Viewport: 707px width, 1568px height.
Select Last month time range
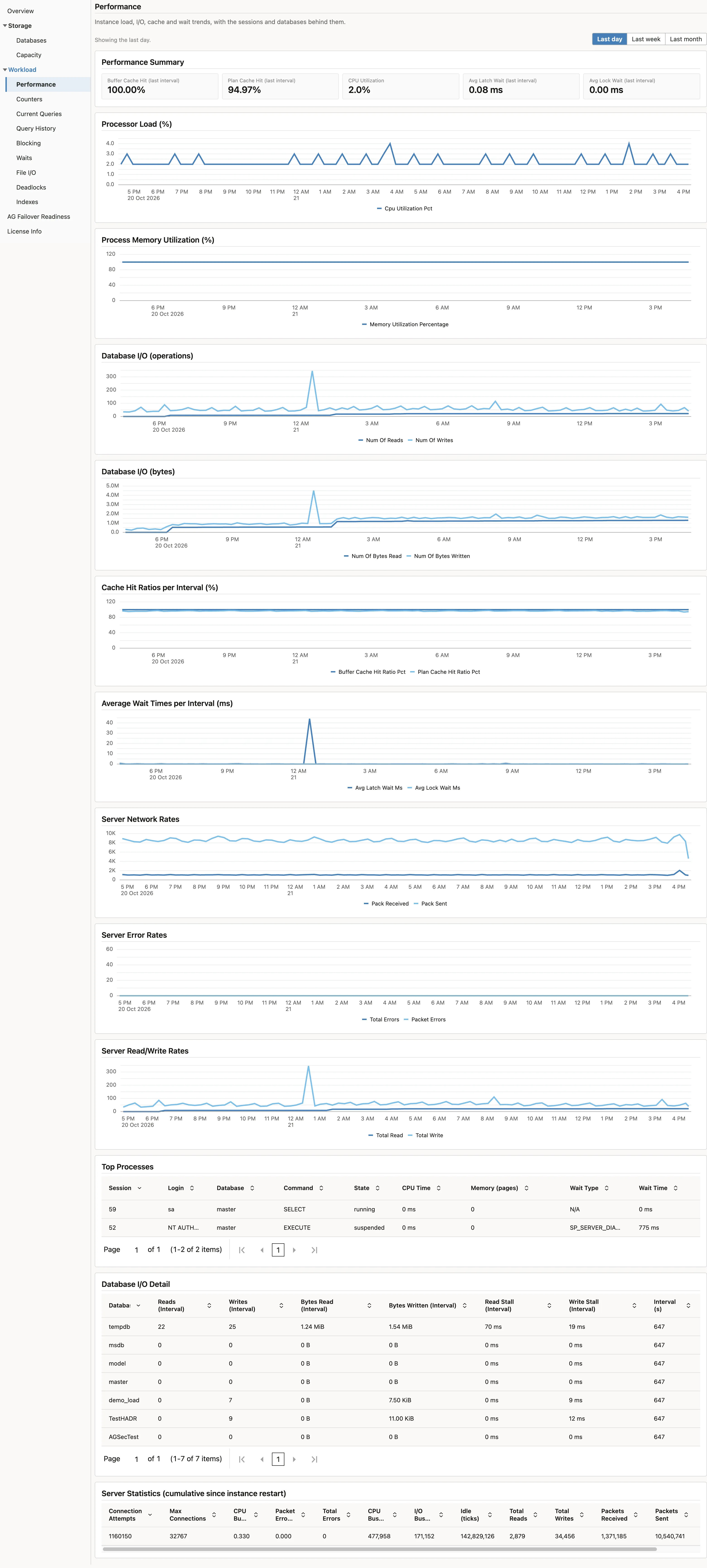click(x=686, y=39)
